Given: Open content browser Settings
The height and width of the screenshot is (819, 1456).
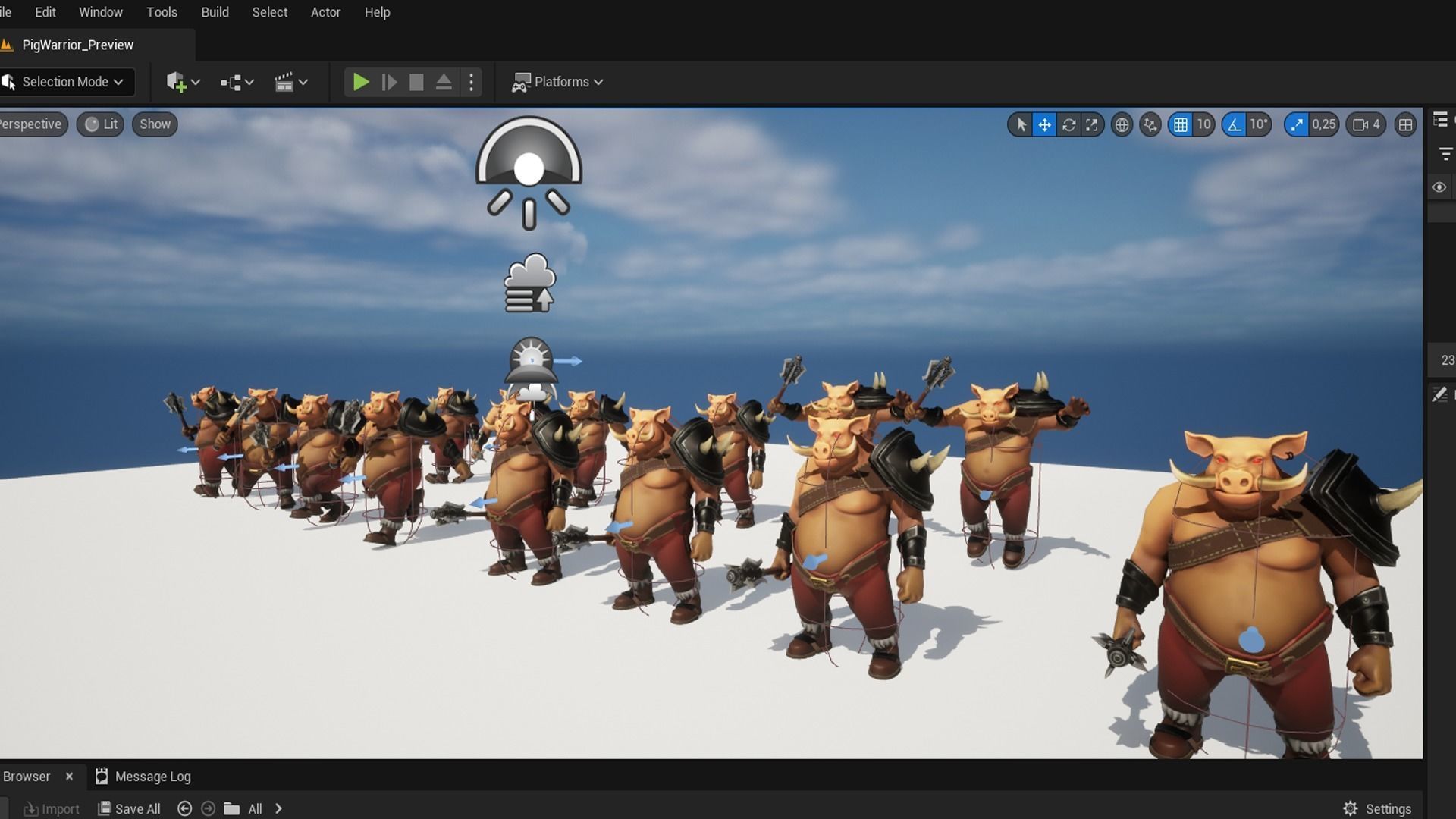Looking at the screenshot, I should [x=1377, y=809].
